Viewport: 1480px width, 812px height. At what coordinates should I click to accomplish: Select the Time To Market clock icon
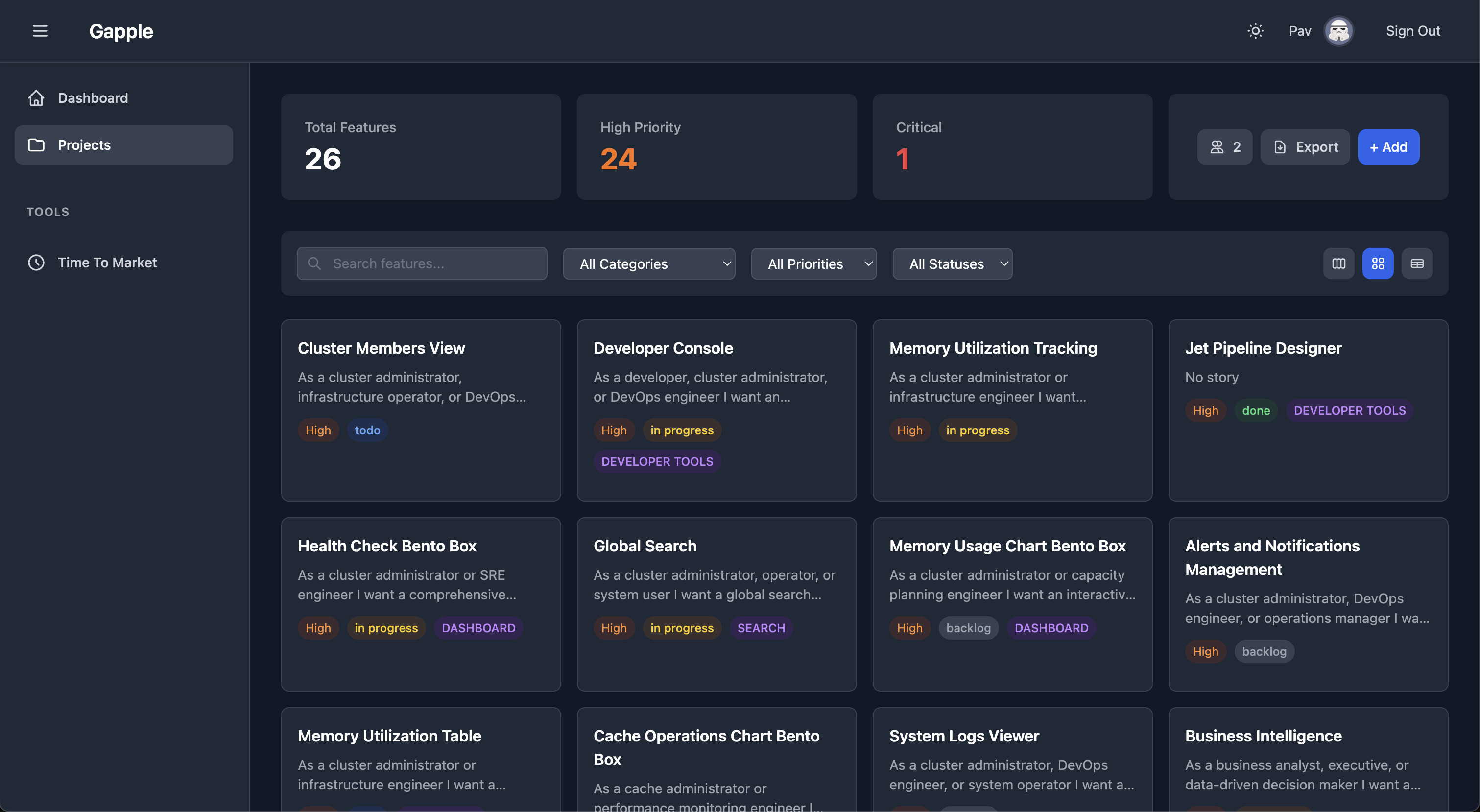pyautogui.click(x=36, y=263)
